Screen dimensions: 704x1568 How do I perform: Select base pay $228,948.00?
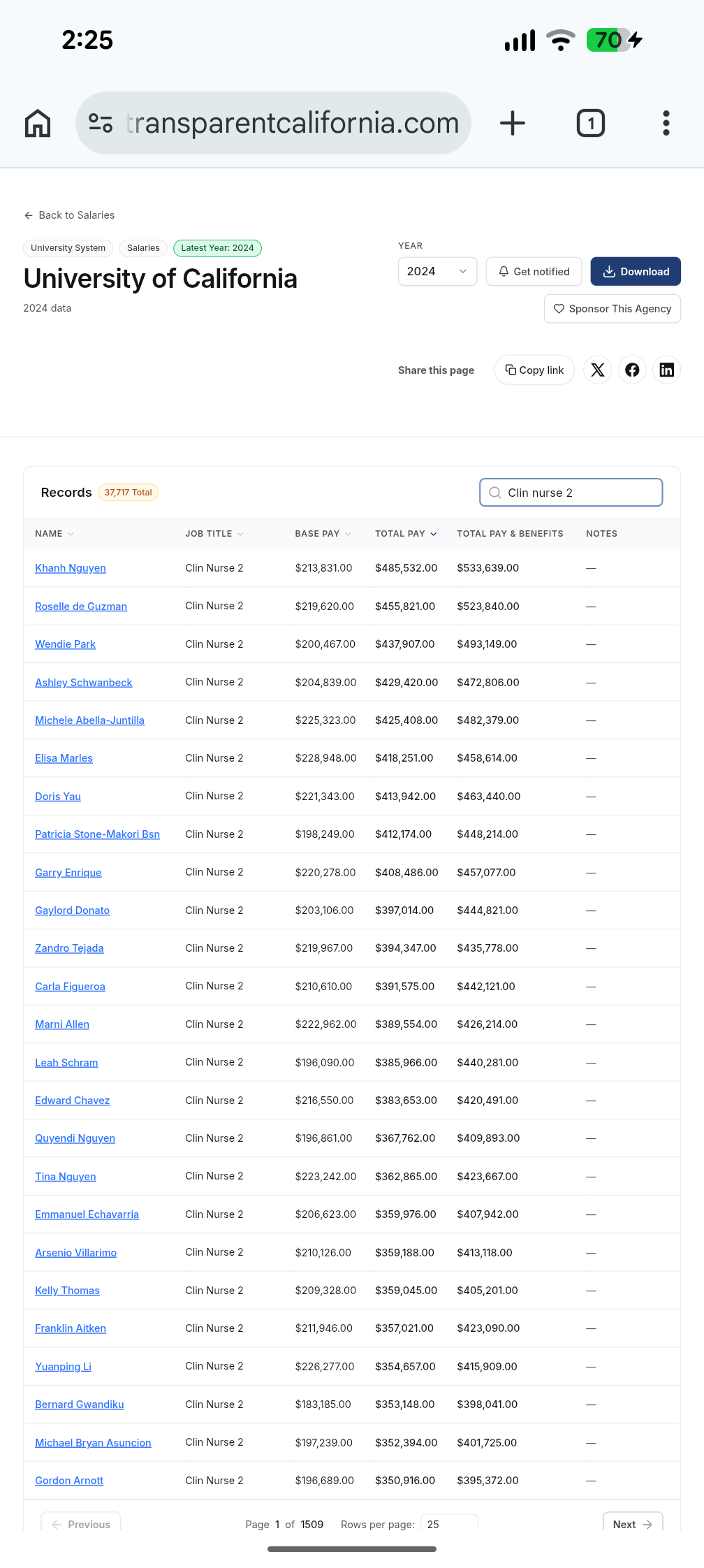pos(325,758)
